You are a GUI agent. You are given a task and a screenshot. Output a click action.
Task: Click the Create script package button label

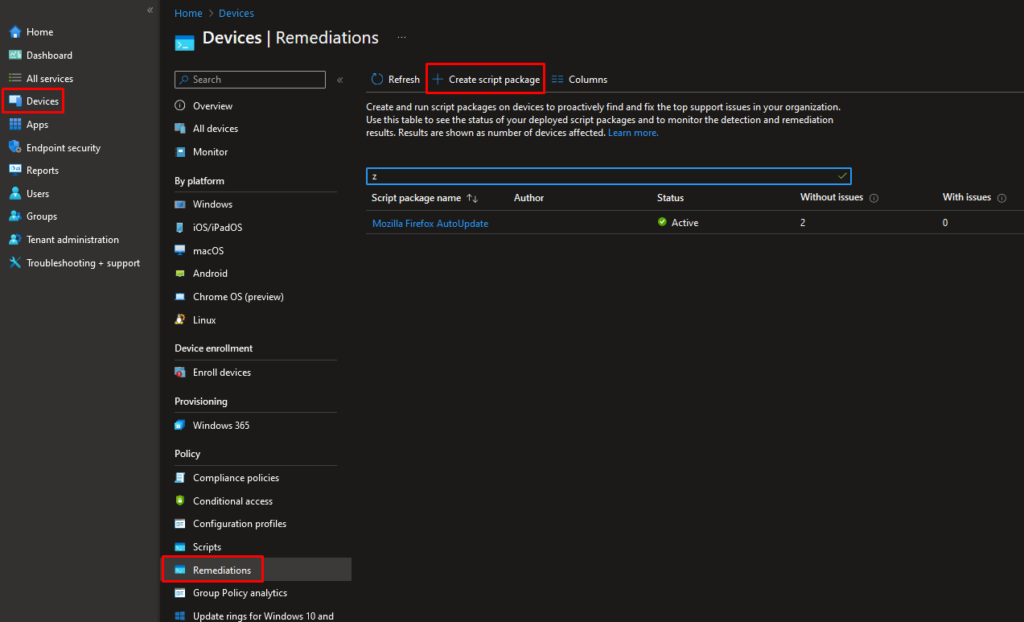494,80
